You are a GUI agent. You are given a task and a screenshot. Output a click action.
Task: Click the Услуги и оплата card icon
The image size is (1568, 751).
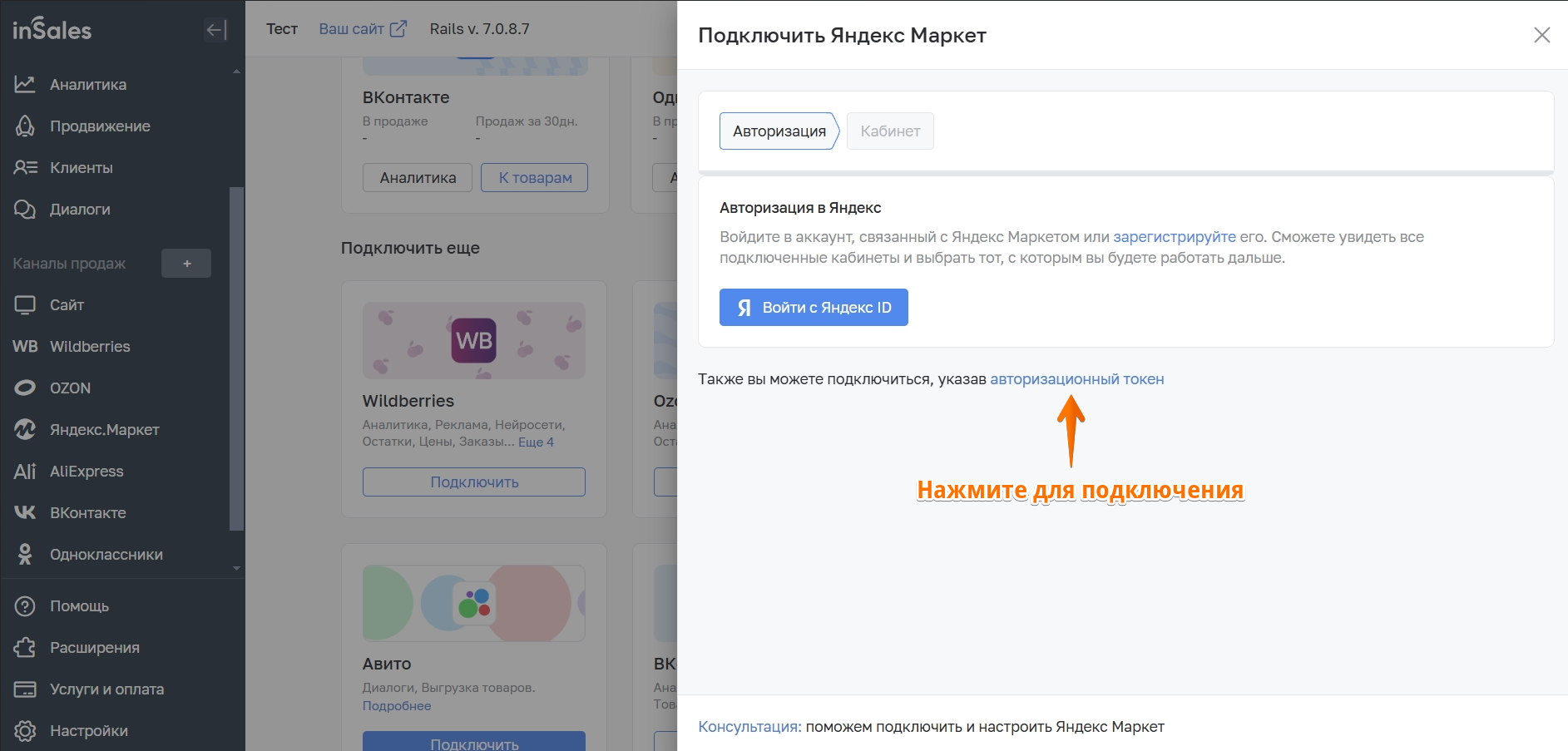point(25,689)
